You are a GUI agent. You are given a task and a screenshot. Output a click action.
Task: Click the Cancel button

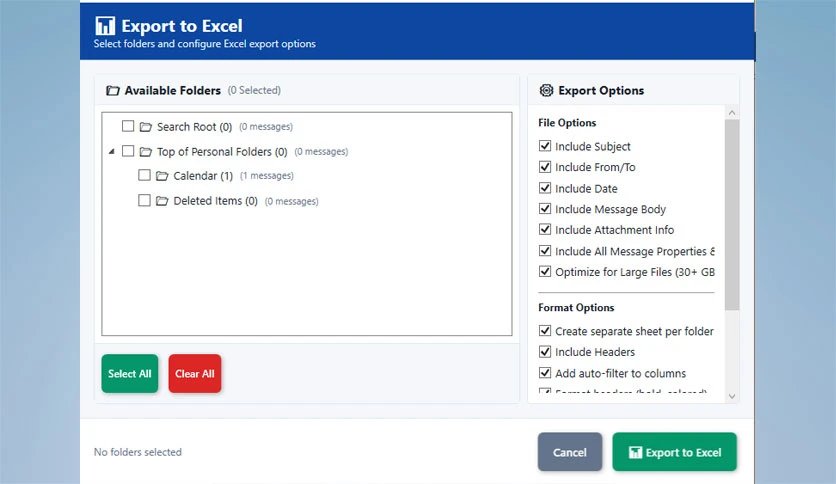(x=569, y=452)
